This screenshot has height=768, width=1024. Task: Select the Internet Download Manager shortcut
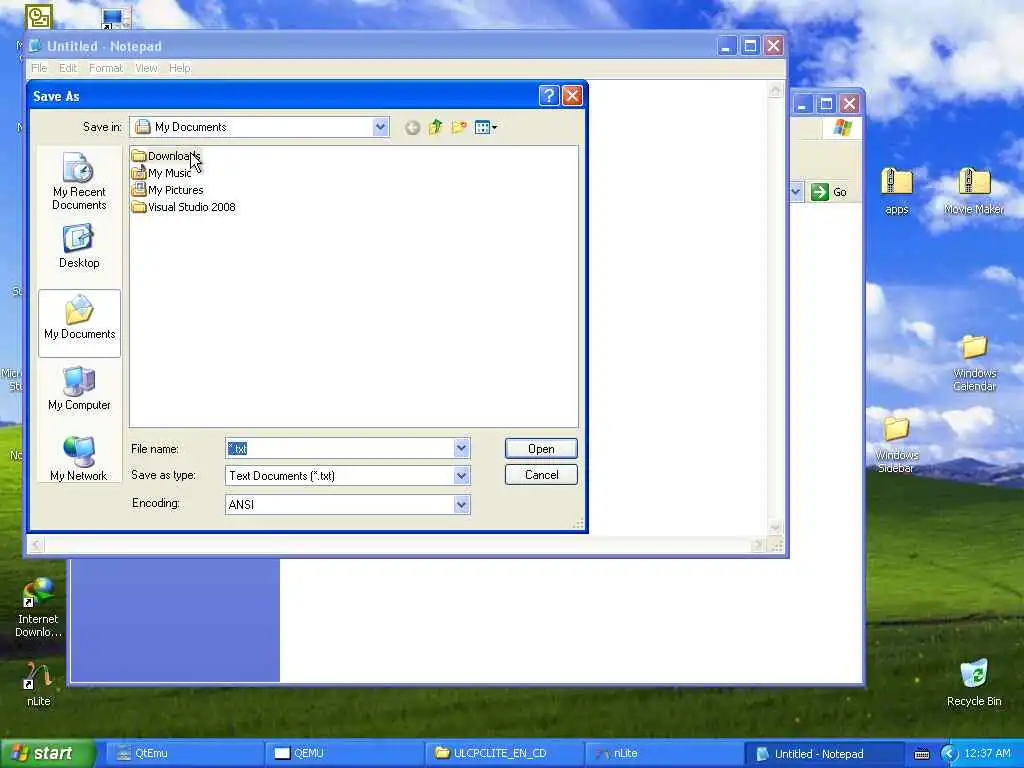tap(38, 607)
